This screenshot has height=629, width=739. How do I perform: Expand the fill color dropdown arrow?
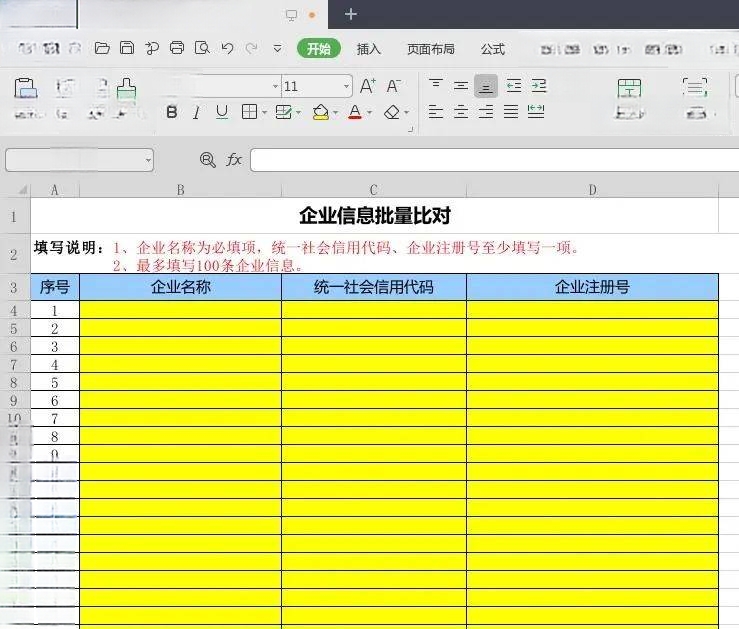(336, 112)
